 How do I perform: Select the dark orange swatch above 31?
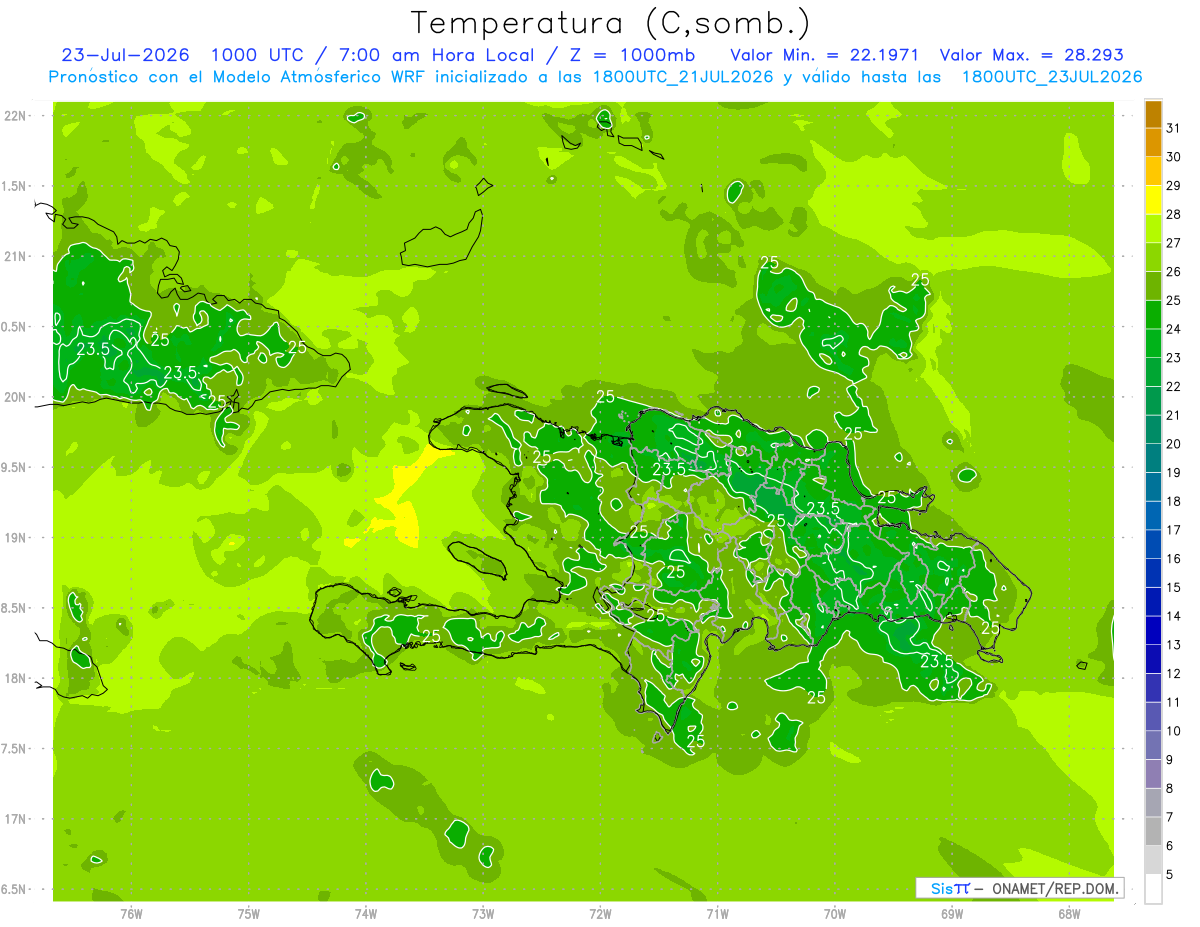(1153, 114)
